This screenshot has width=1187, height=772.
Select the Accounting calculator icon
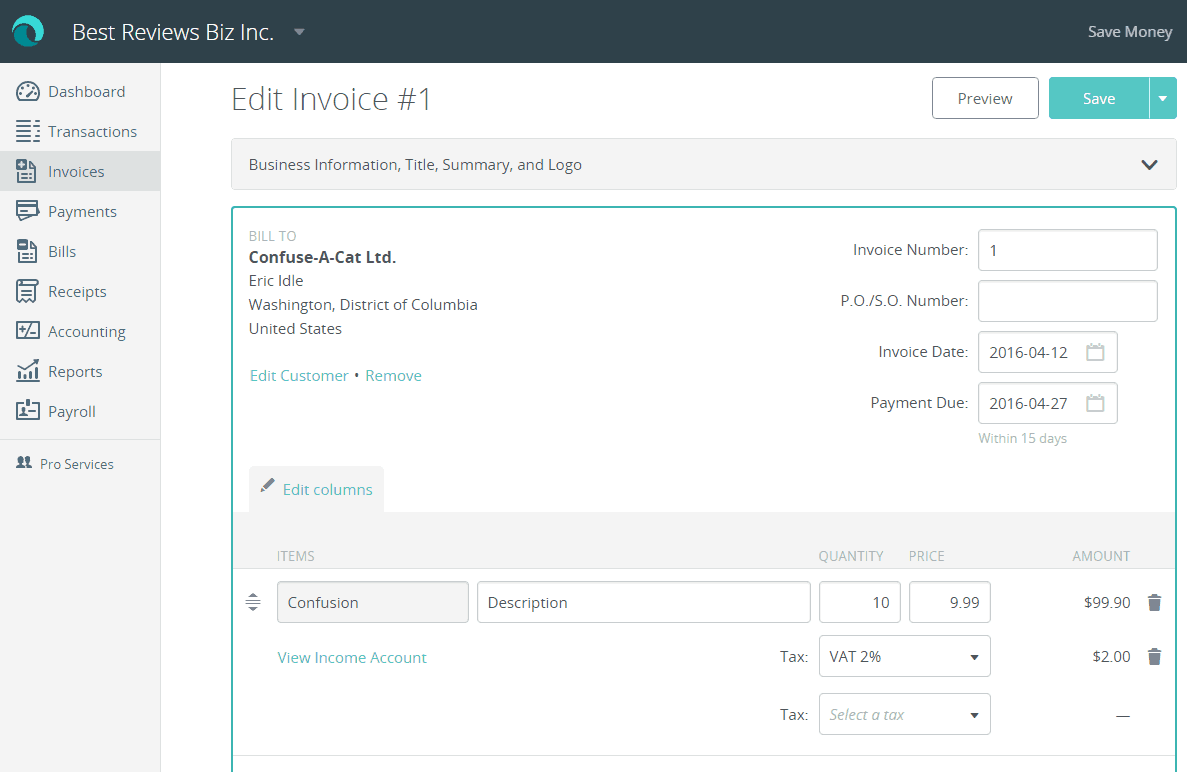click(27, 331)
